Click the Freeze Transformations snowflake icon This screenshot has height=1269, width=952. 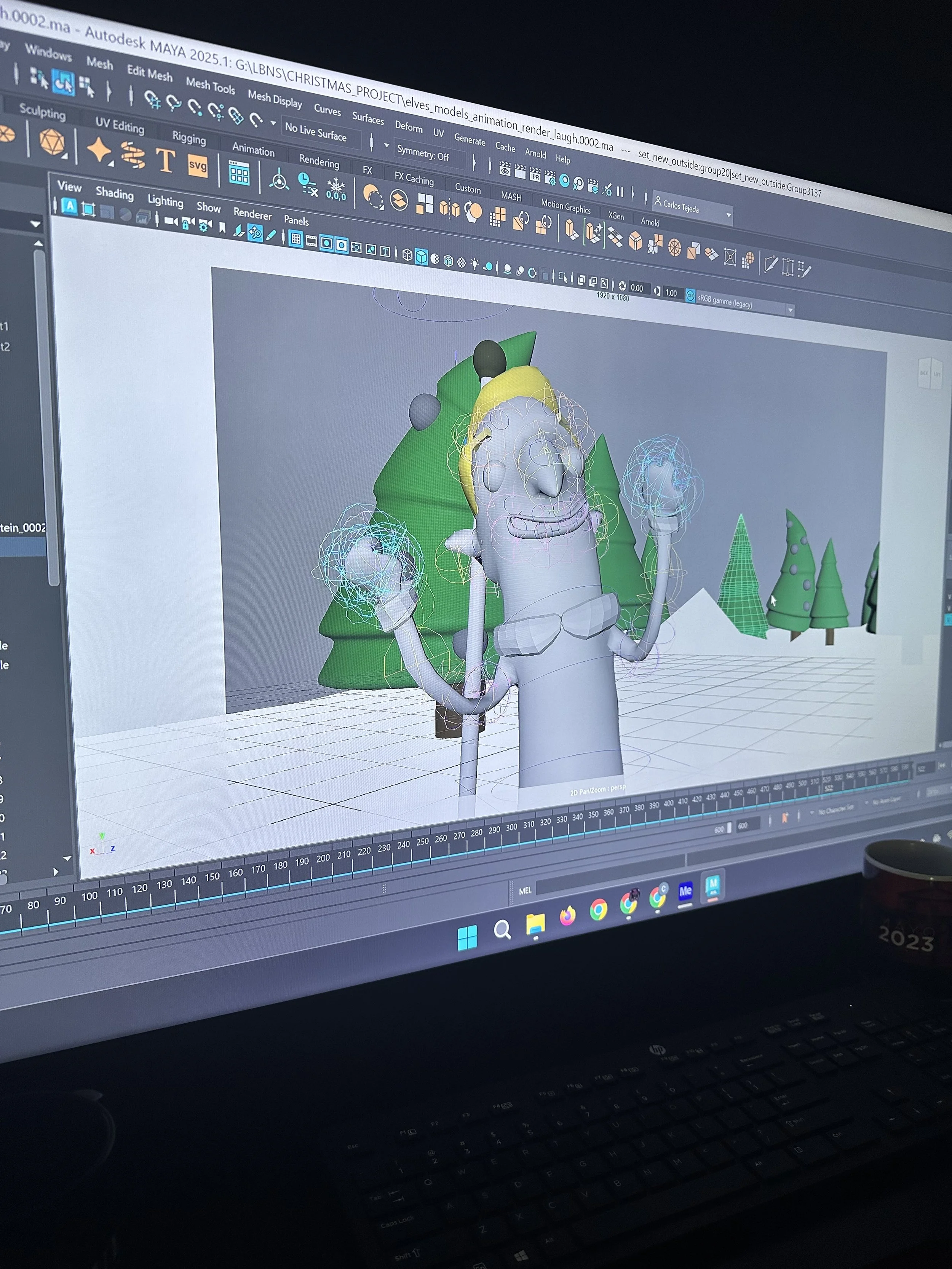click(336, 189)
